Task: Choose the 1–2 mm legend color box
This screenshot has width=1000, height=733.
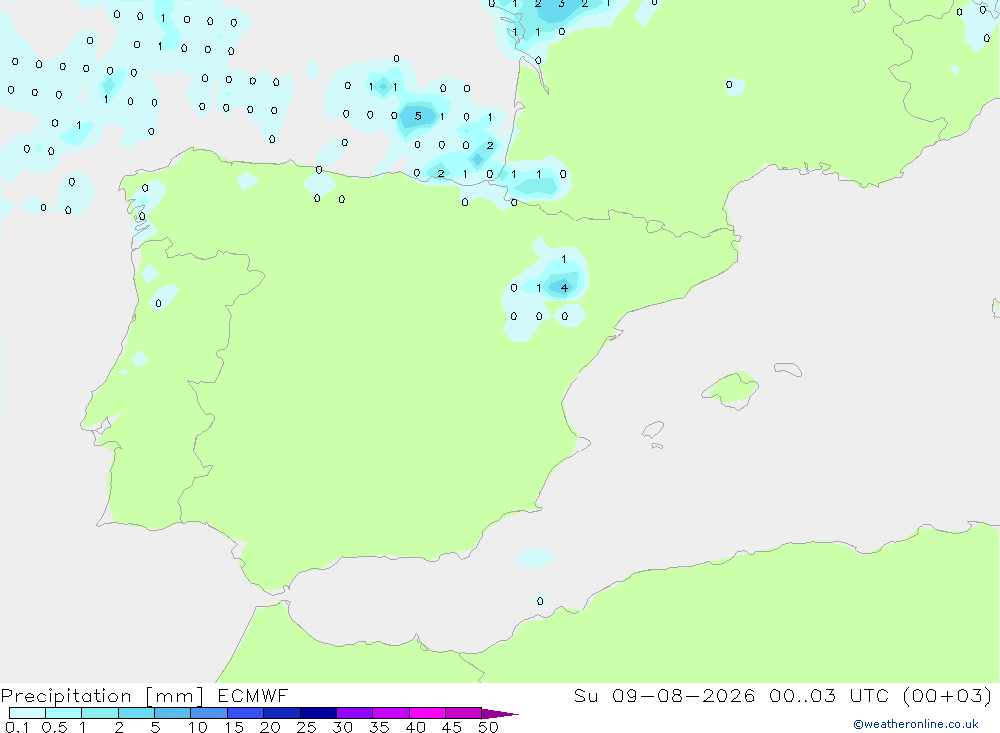Action: (x=99, y=713)
